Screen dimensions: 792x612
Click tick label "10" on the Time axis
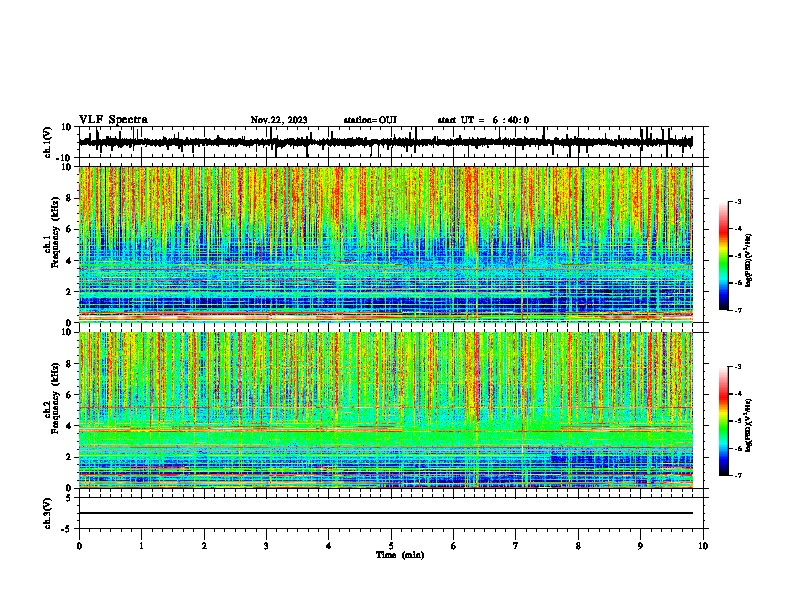(x=703, y=546)
